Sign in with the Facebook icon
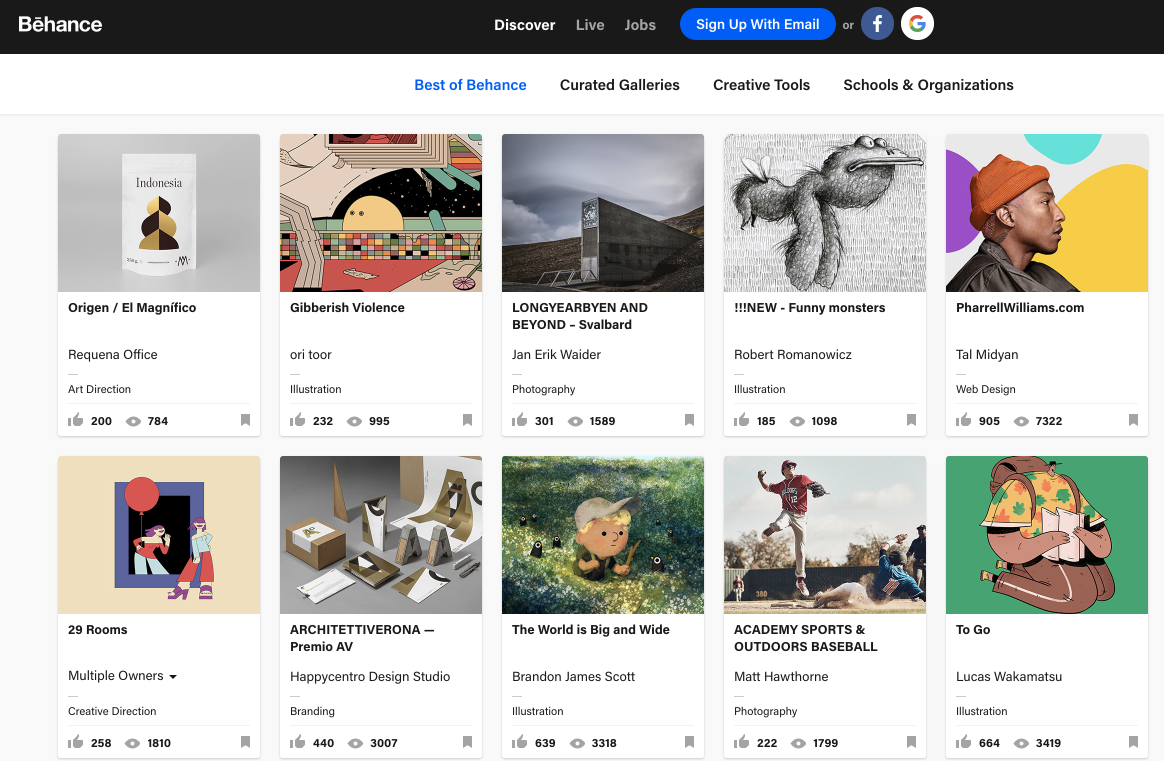 pos(877,24)
